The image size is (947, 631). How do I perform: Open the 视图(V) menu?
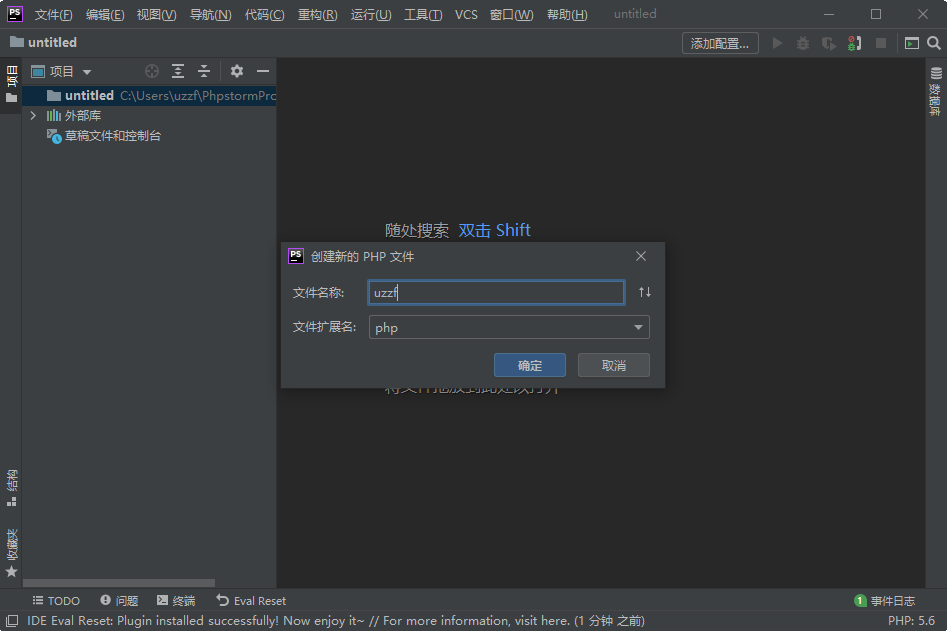(156, 14)
